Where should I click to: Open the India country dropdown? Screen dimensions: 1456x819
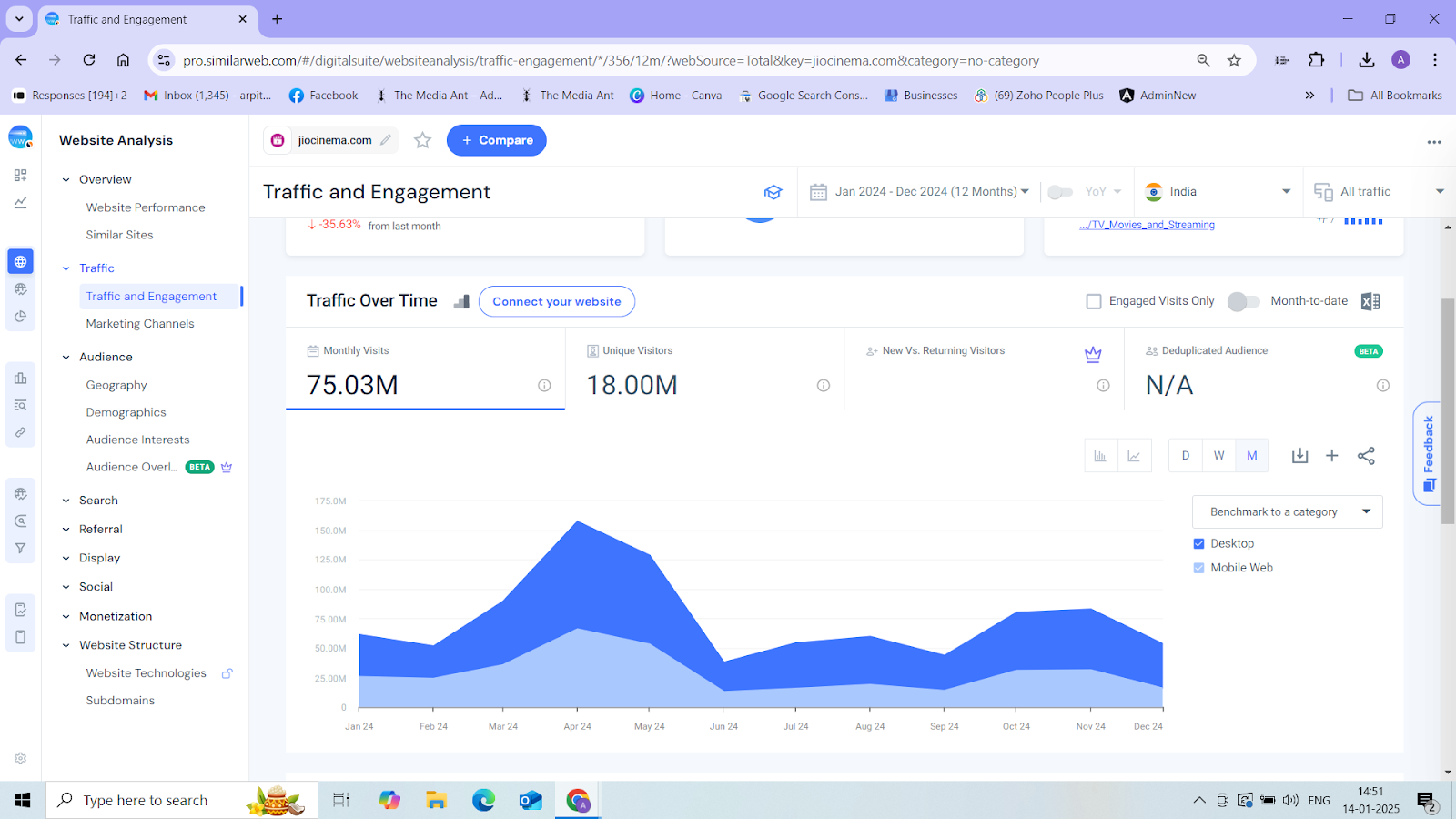(1218, 192)
